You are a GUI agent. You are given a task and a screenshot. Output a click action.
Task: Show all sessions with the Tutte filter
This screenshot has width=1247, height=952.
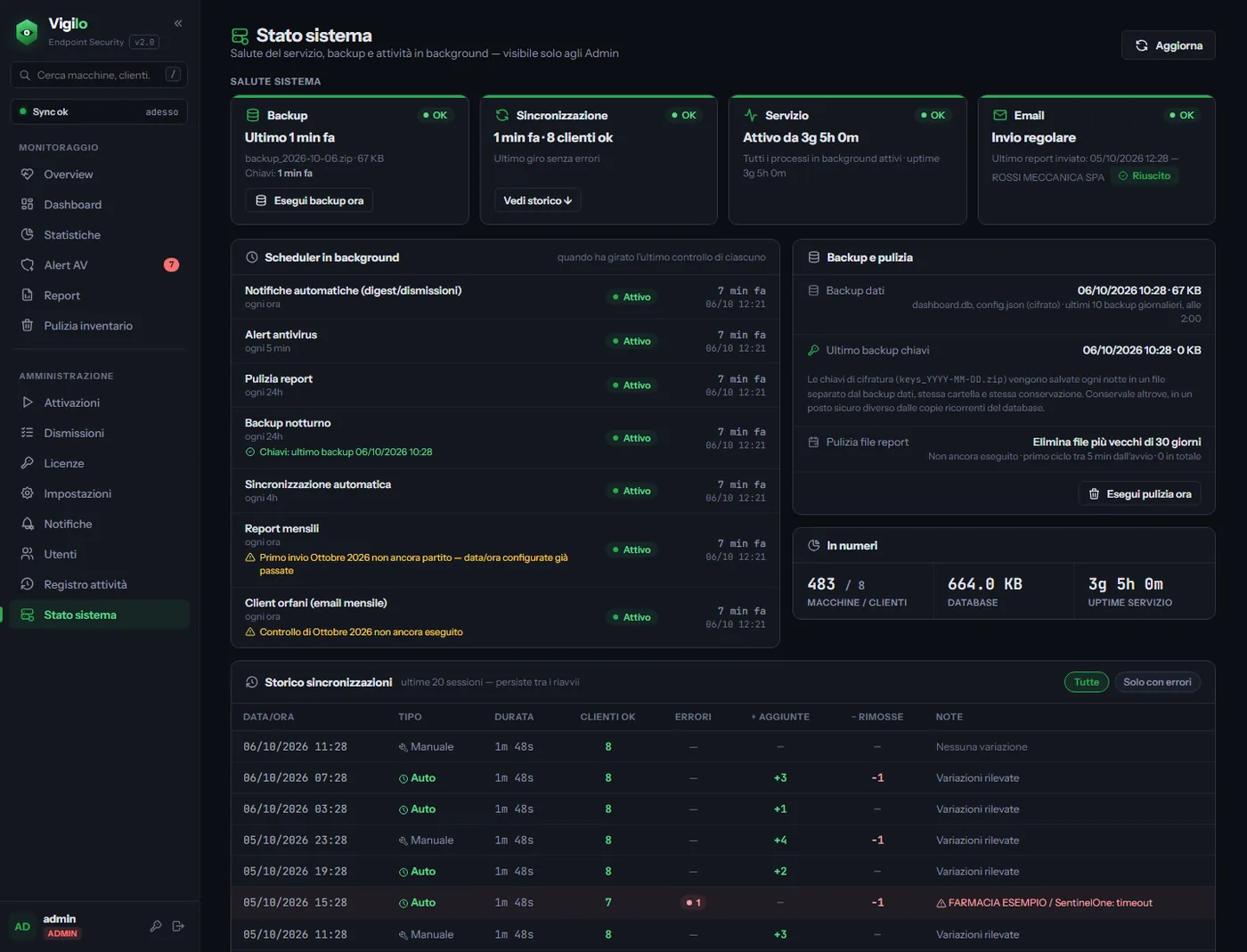[x=1086, y=682]
